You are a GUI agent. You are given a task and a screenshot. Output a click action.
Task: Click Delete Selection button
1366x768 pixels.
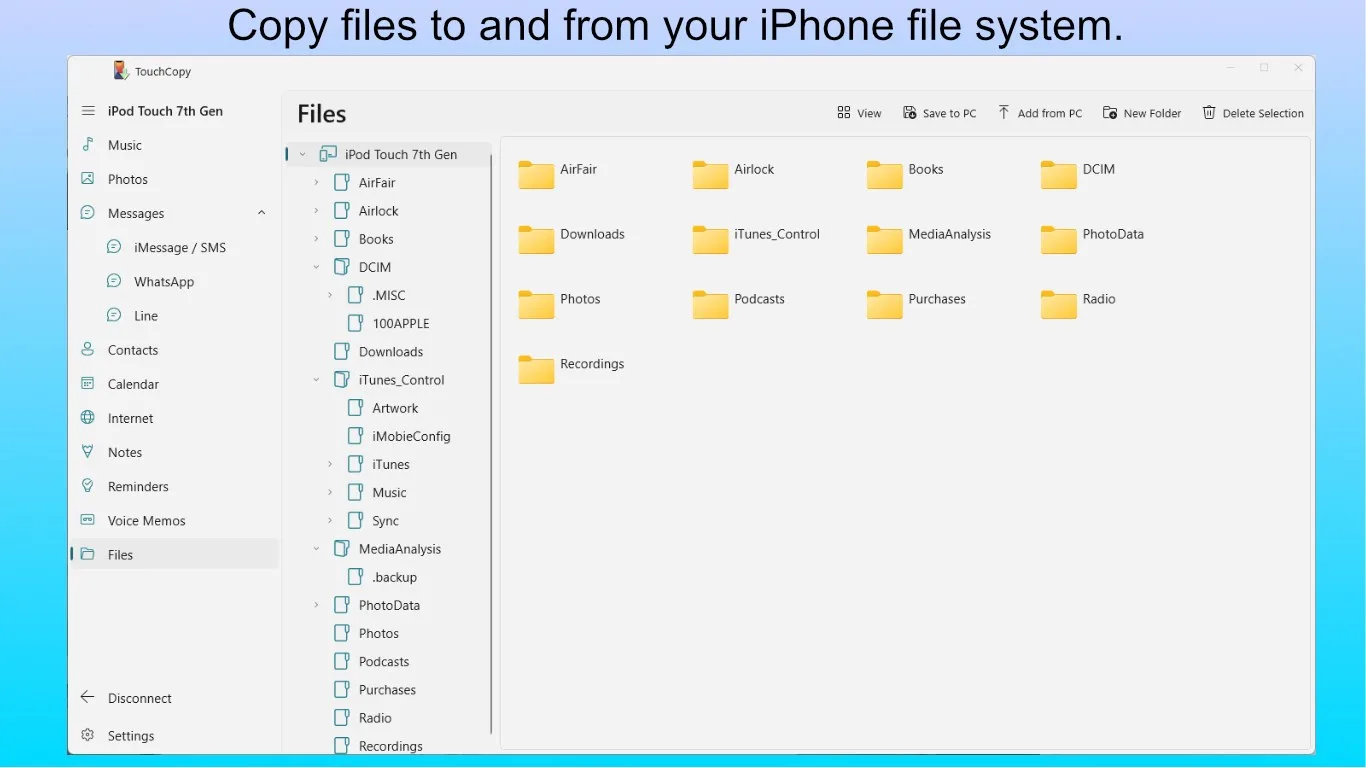(1253, 113)
